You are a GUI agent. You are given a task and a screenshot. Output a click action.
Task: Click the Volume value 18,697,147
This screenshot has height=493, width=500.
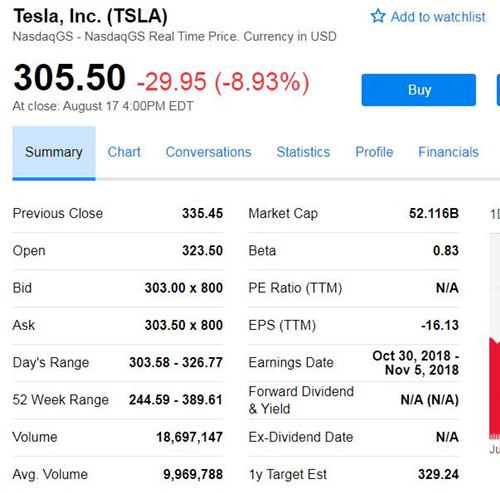coord(189,437)
